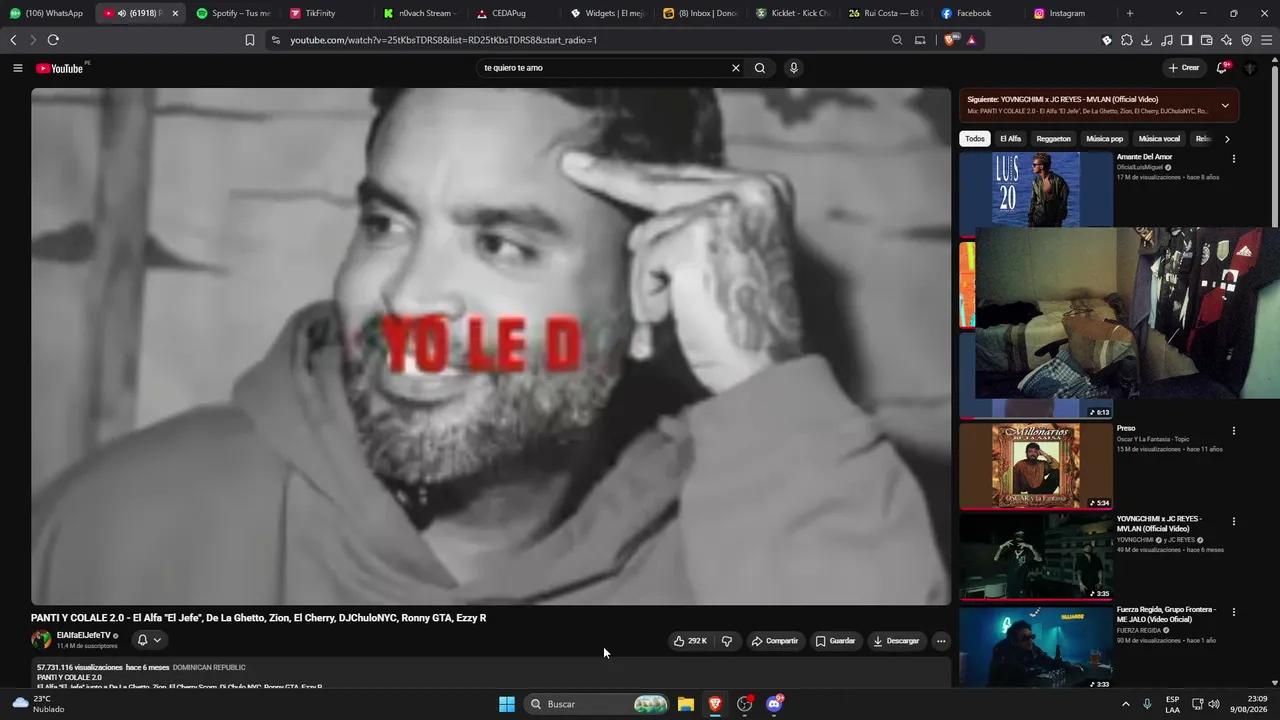Open options for the MVLAN video
The height and width of the screenshot is (720, 1280).
(1233, 521)
